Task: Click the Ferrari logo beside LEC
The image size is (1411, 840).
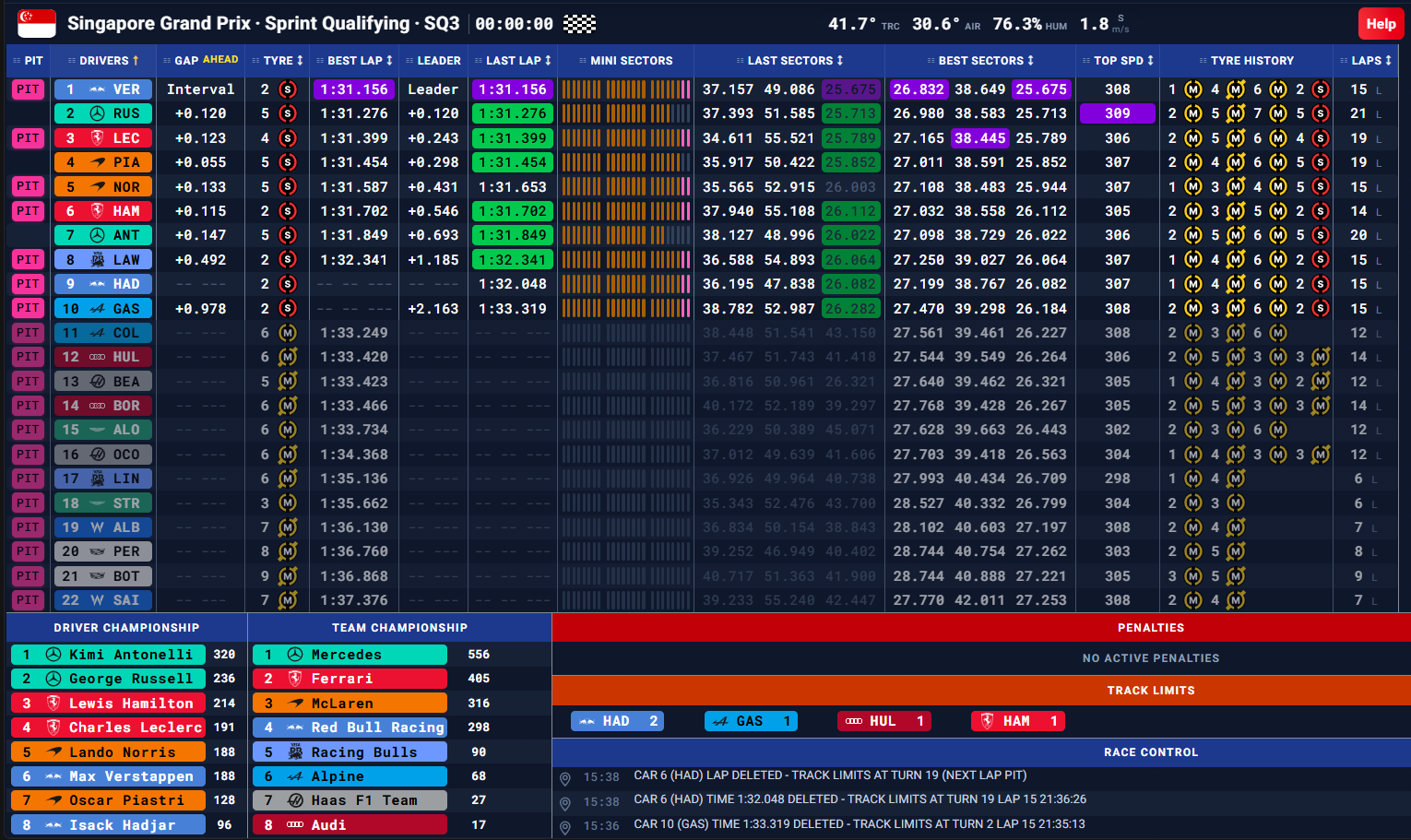Action: click(x=97, y=138)
